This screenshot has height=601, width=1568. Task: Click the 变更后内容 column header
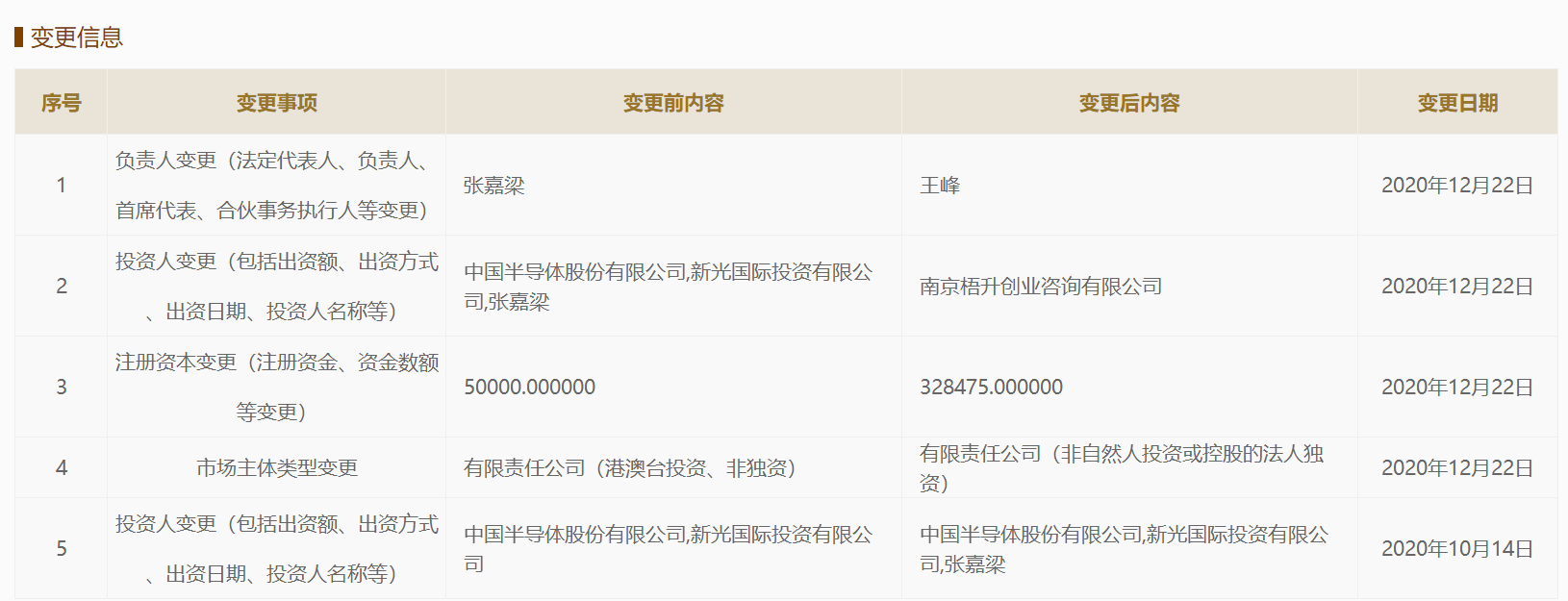coord(1129,103)
